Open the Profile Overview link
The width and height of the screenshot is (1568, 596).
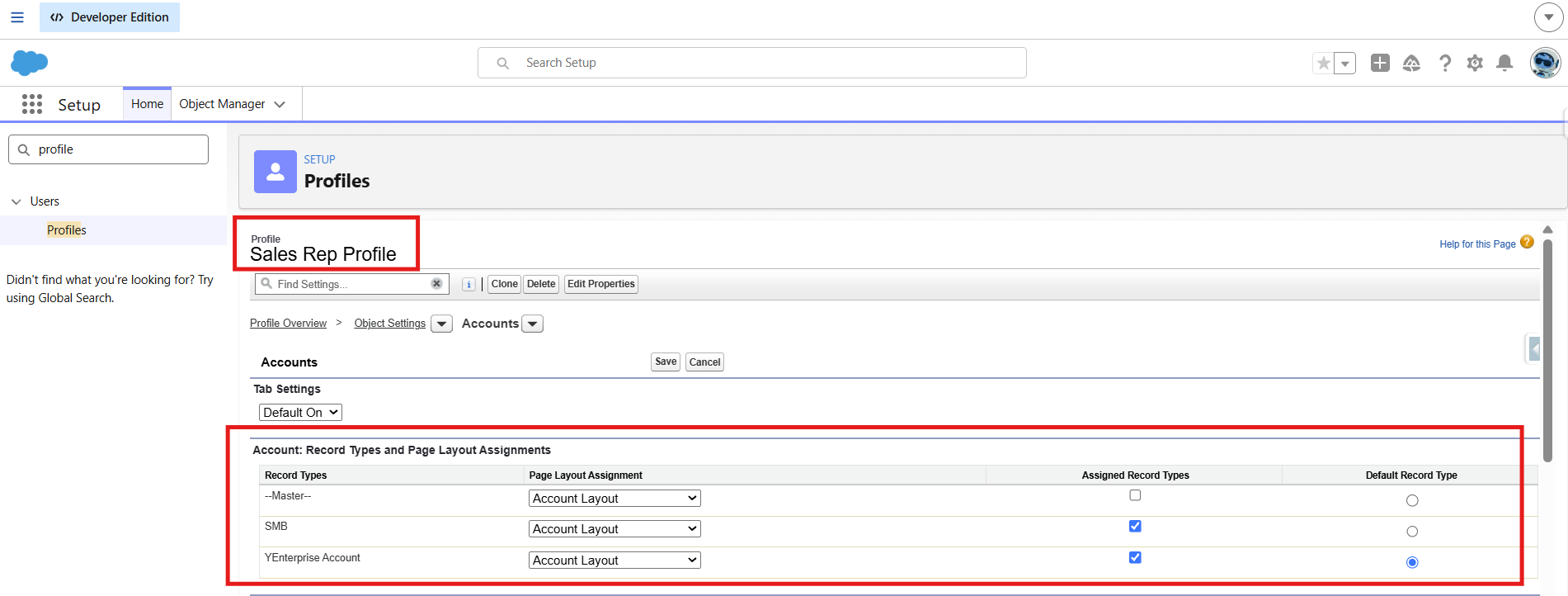(288, 324)
